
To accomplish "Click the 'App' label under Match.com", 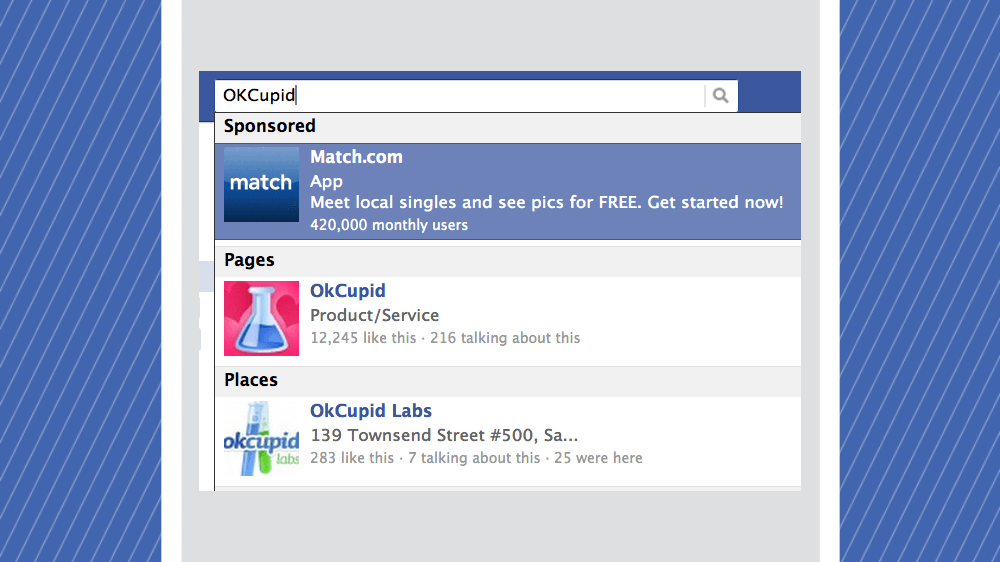I will click(326, 181).
